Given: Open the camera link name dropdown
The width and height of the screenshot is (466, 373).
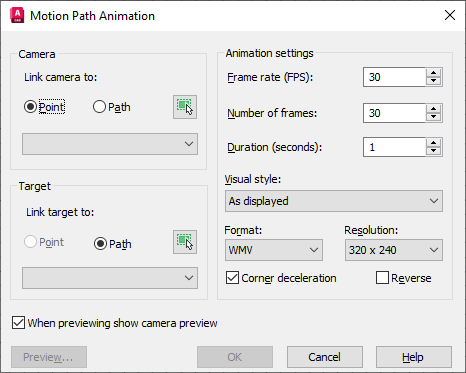Looking at the screenshot, I should [x=110, y=144].
